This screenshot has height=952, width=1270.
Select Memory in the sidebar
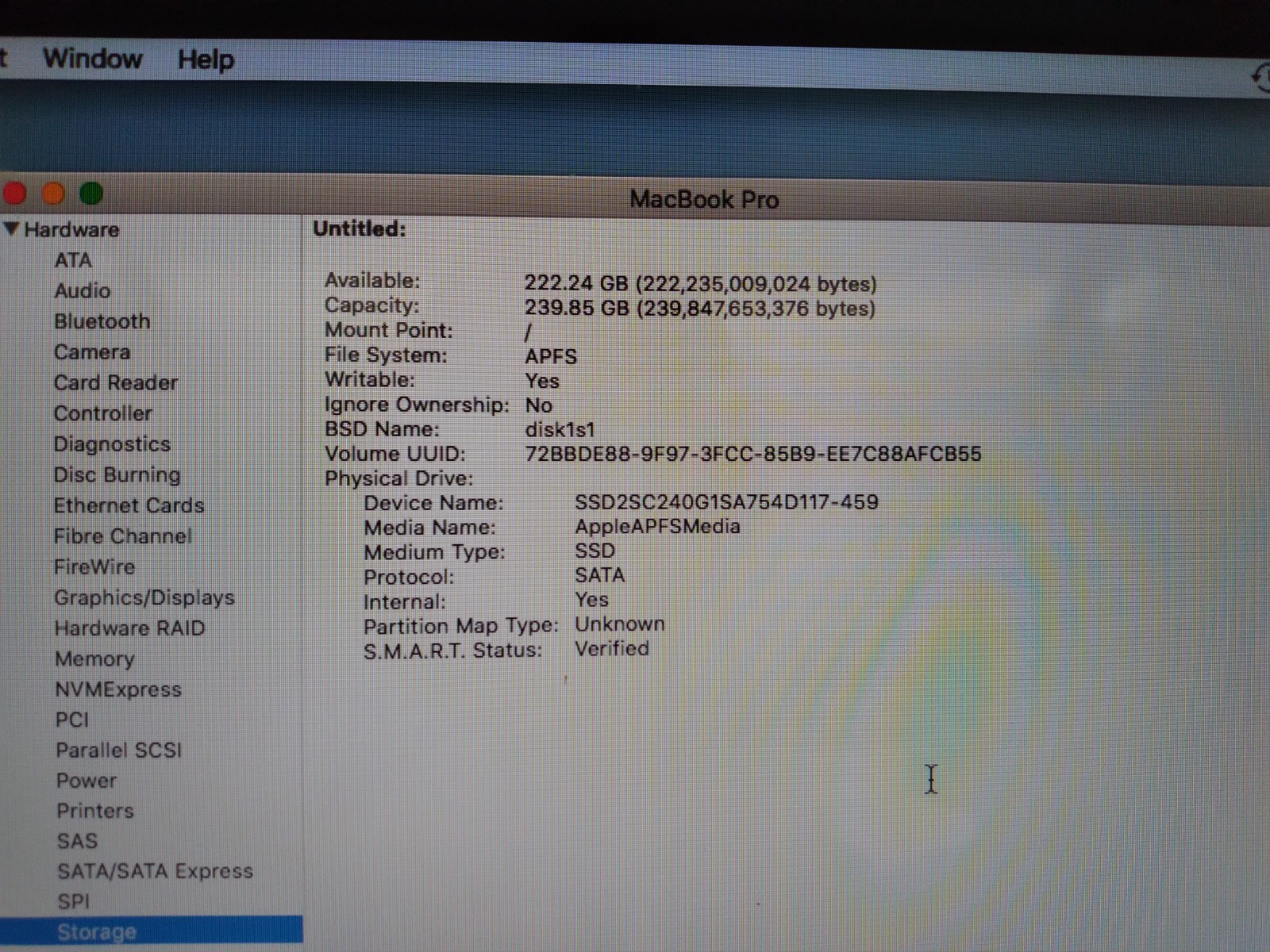coord(95,659)
